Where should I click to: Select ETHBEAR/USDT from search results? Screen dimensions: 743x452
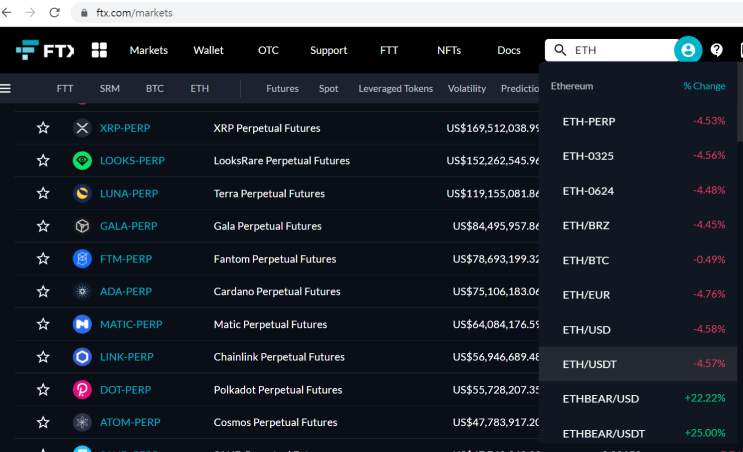pos(638,433)
